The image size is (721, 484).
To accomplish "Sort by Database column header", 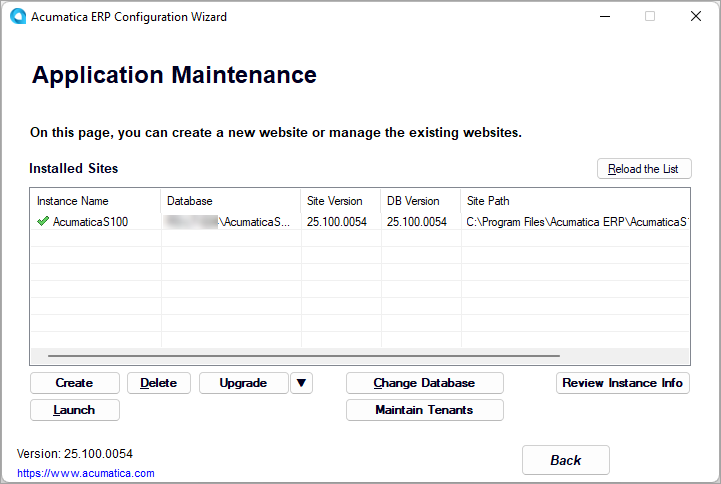I will [231, 201].
